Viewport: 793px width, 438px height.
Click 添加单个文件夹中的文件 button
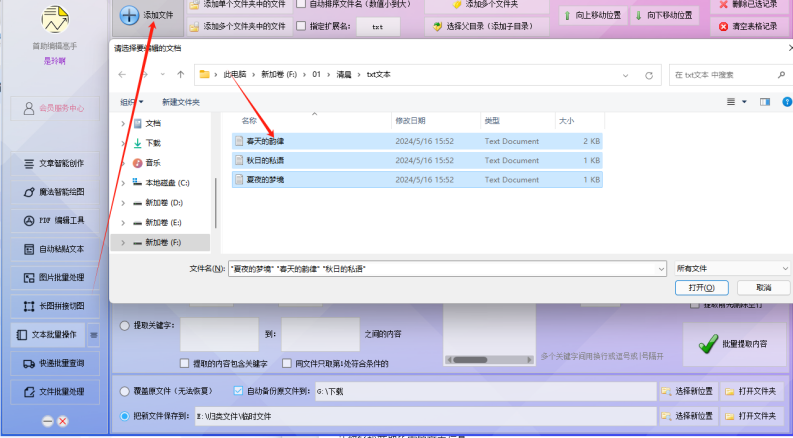[240, 5]
